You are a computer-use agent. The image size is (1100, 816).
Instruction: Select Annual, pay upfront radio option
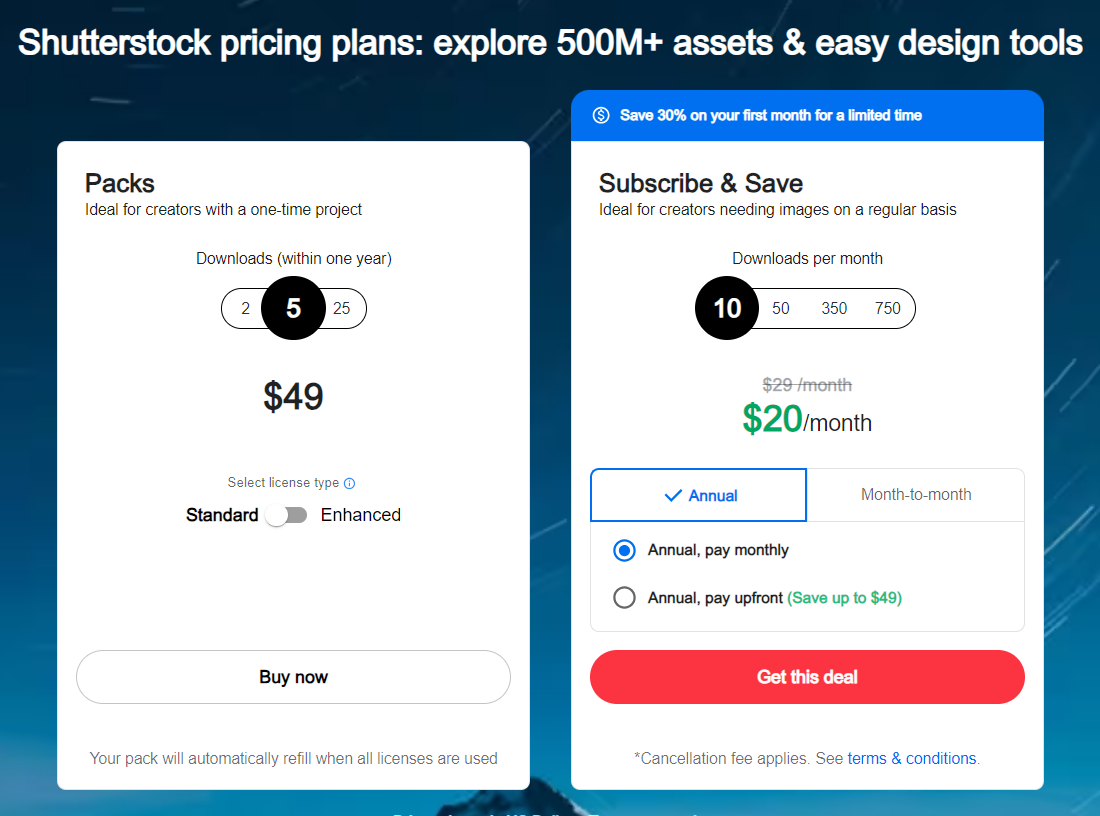(x=624, y=598)
